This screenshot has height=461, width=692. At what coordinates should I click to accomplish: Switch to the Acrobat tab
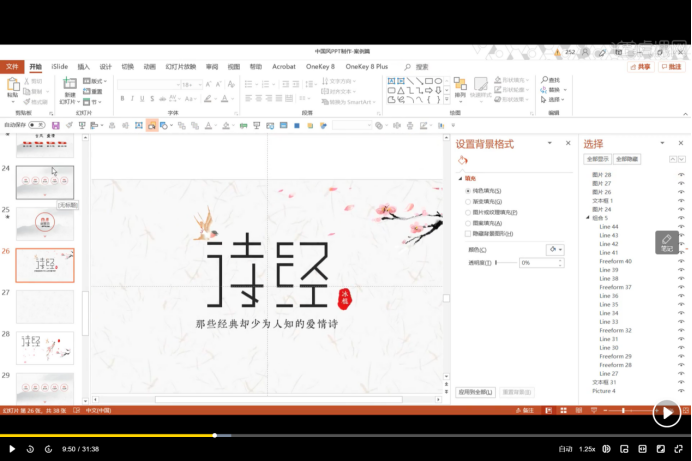point(284,67)
